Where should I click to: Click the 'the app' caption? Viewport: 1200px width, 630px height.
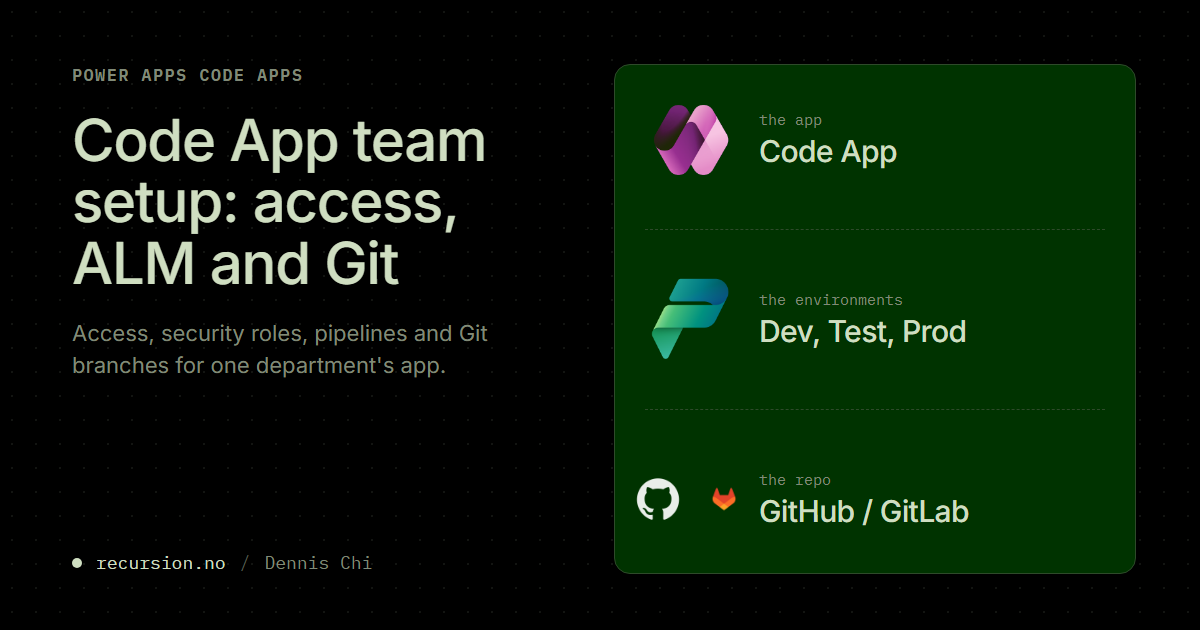point(790,120)
